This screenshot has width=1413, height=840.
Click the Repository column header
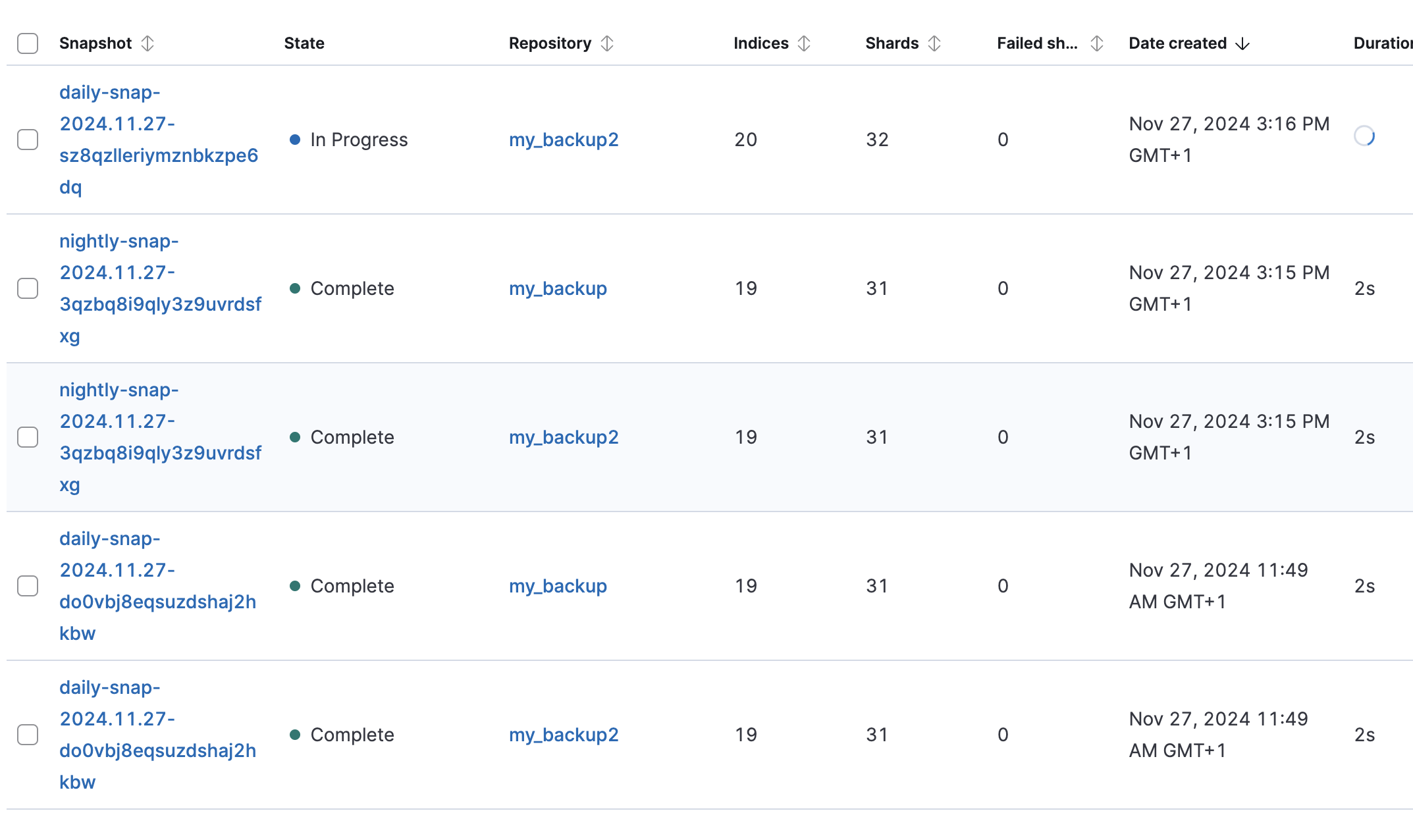(x=550, y=43)
